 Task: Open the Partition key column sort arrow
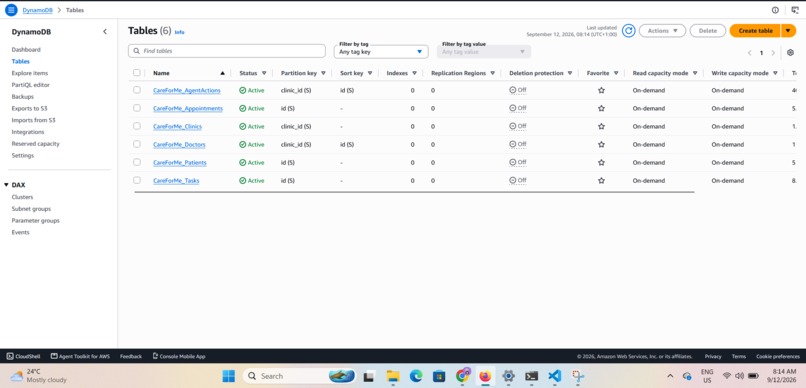pos(323,73)
